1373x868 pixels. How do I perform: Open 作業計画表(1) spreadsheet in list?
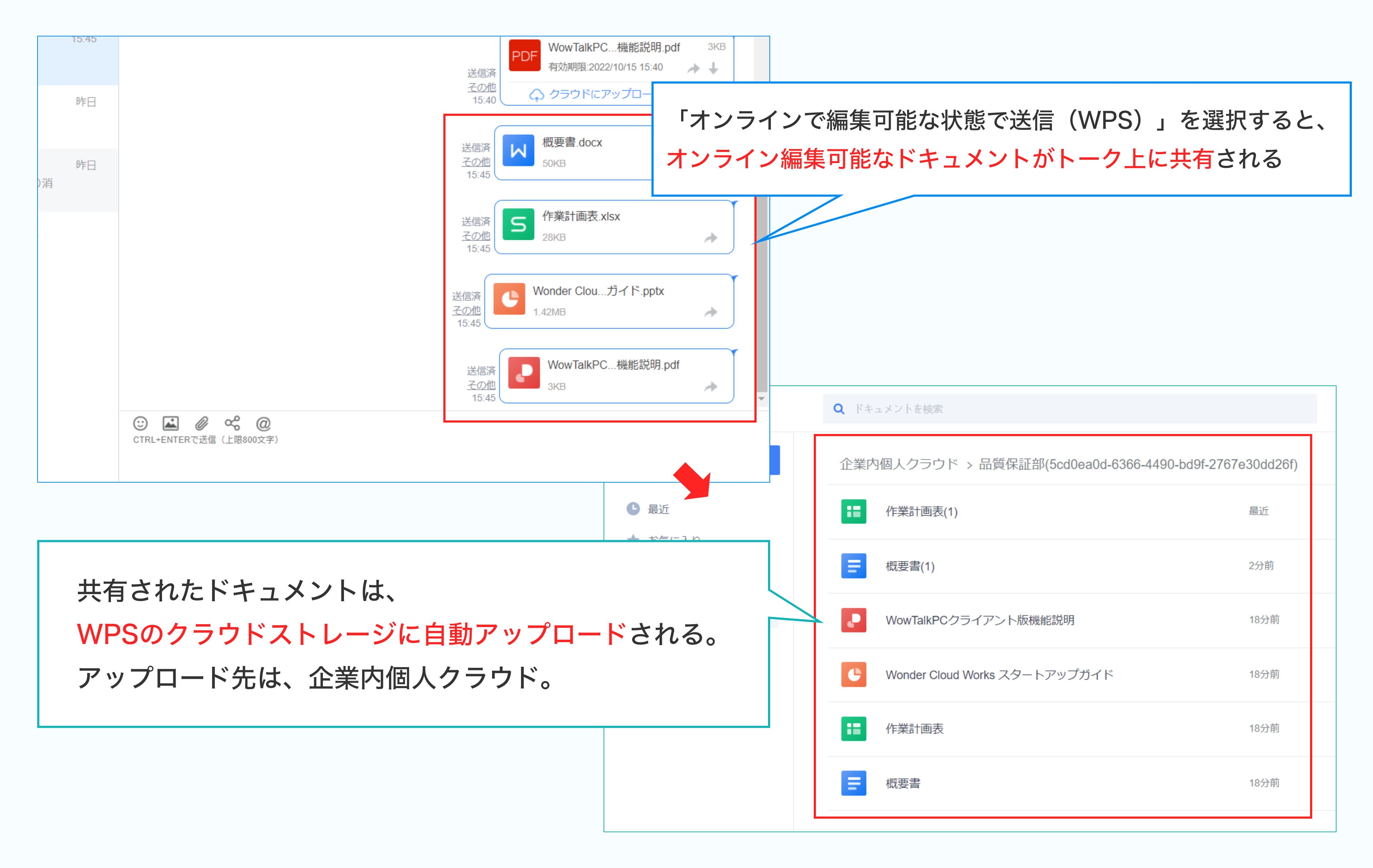(x=921, y=511)
